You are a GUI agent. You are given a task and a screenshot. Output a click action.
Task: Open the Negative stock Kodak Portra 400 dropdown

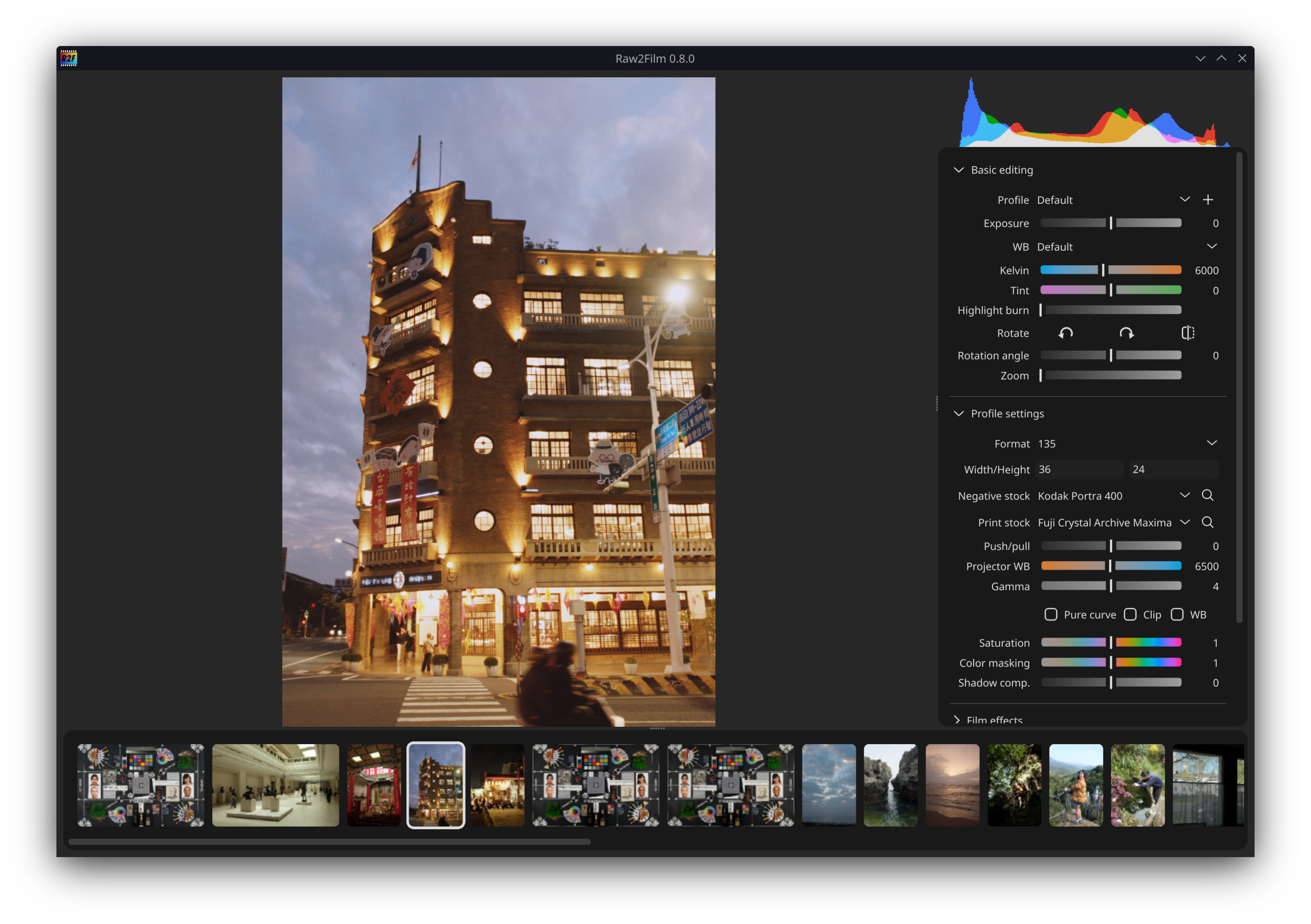click(x=1114, y=496)
